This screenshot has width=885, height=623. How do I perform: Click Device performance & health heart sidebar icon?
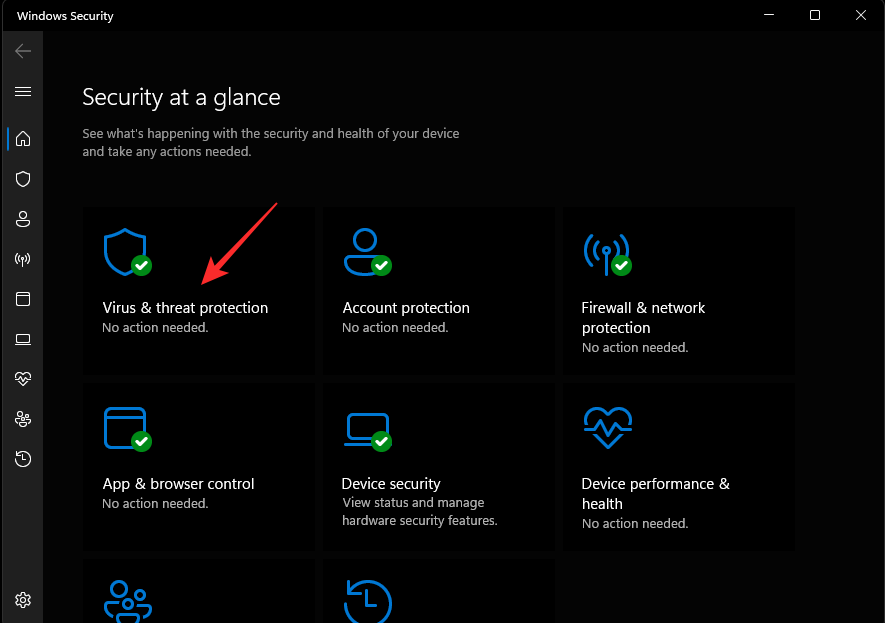[22, 379]
